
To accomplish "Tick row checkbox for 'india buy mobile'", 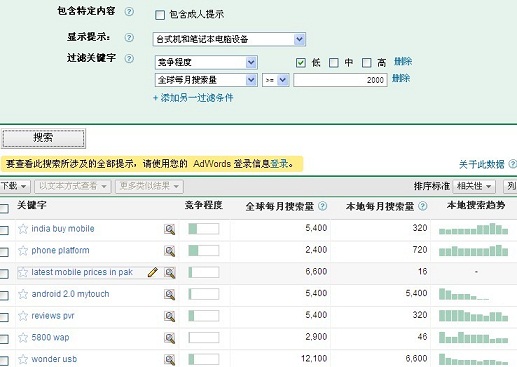I will (4, 230).
